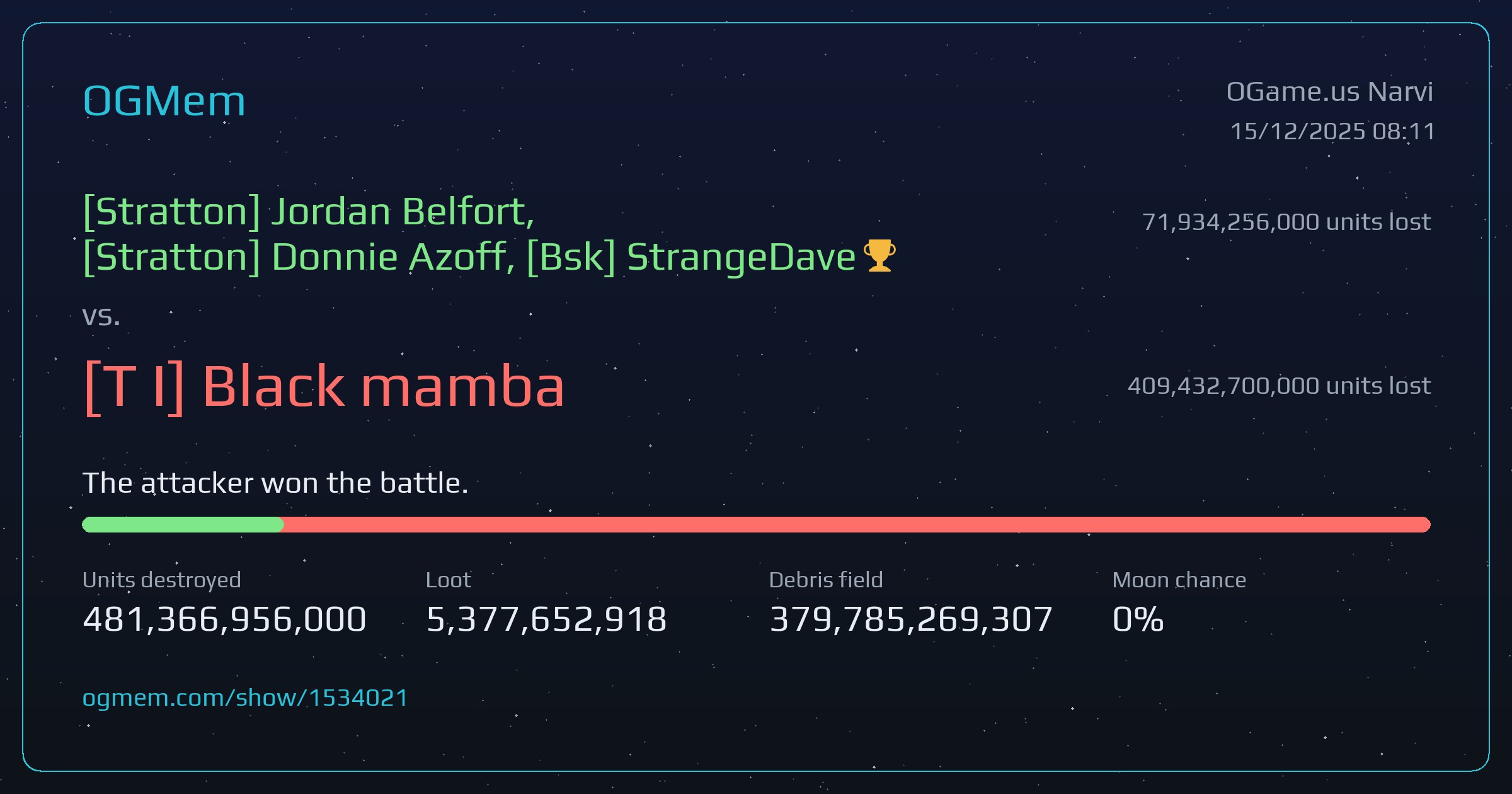Select the 409,432,700,000 units lost text
Image resolution: width=1512 pixels, height=794 pixels.
tap(1279, 386)
